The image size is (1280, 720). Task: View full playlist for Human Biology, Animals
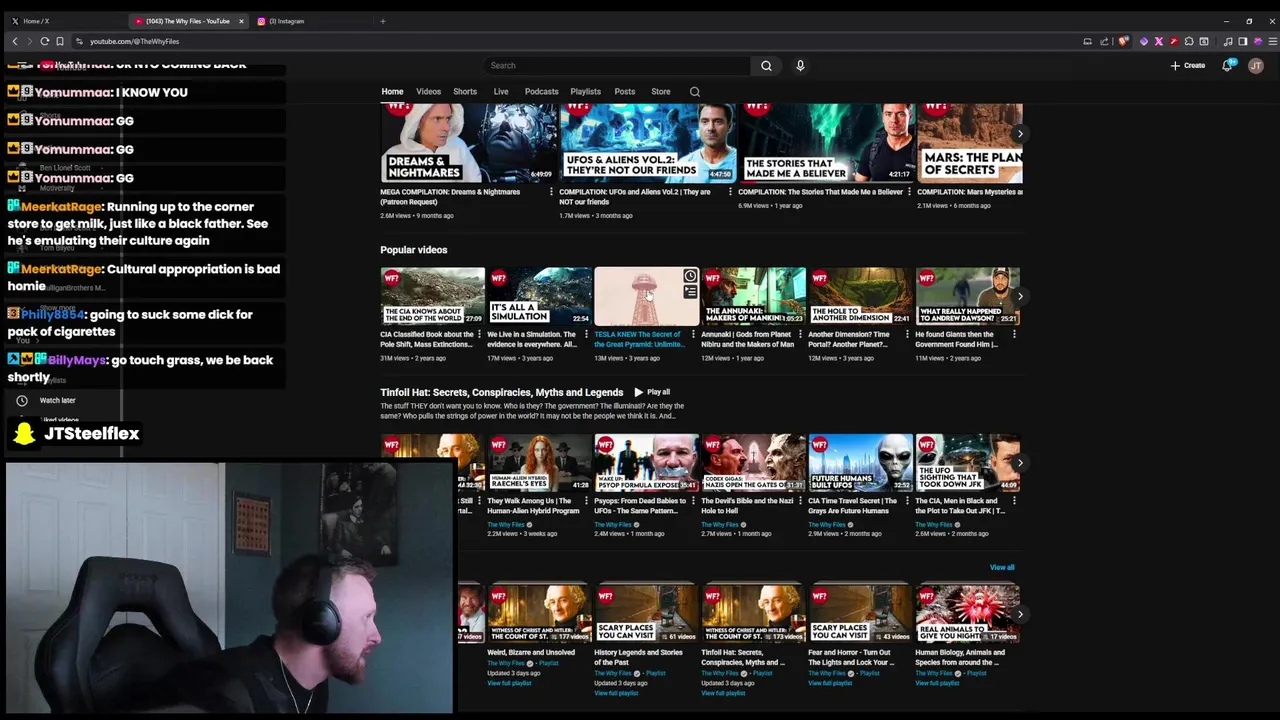pyautogui.click(x=937, y=683)
